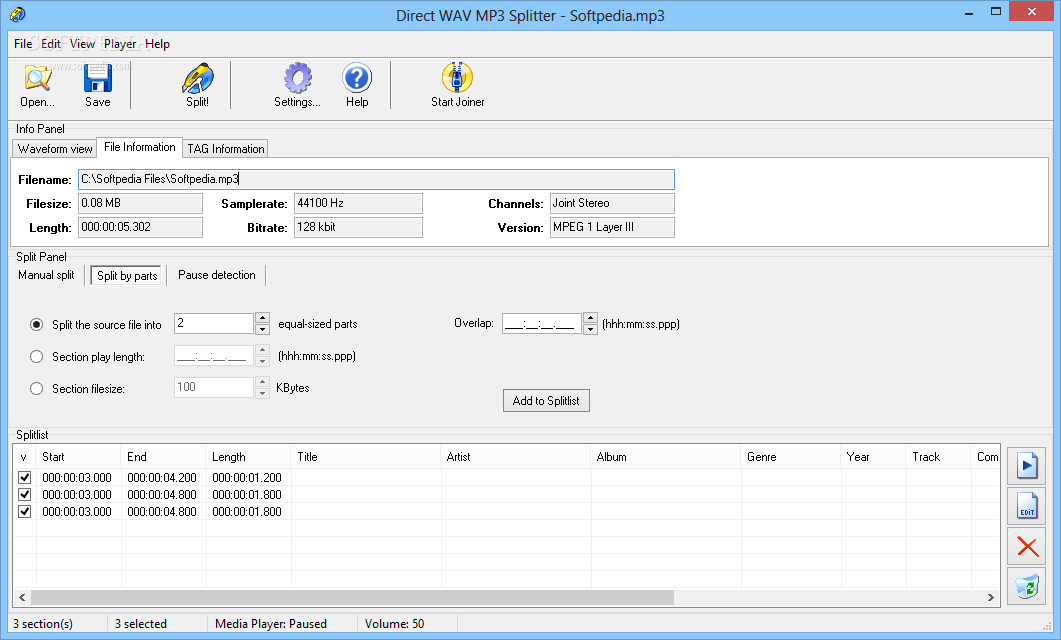This screenshot has width=1061, height=640.
Task: Increase the Overlap time value
Action: tap(590, 318)
